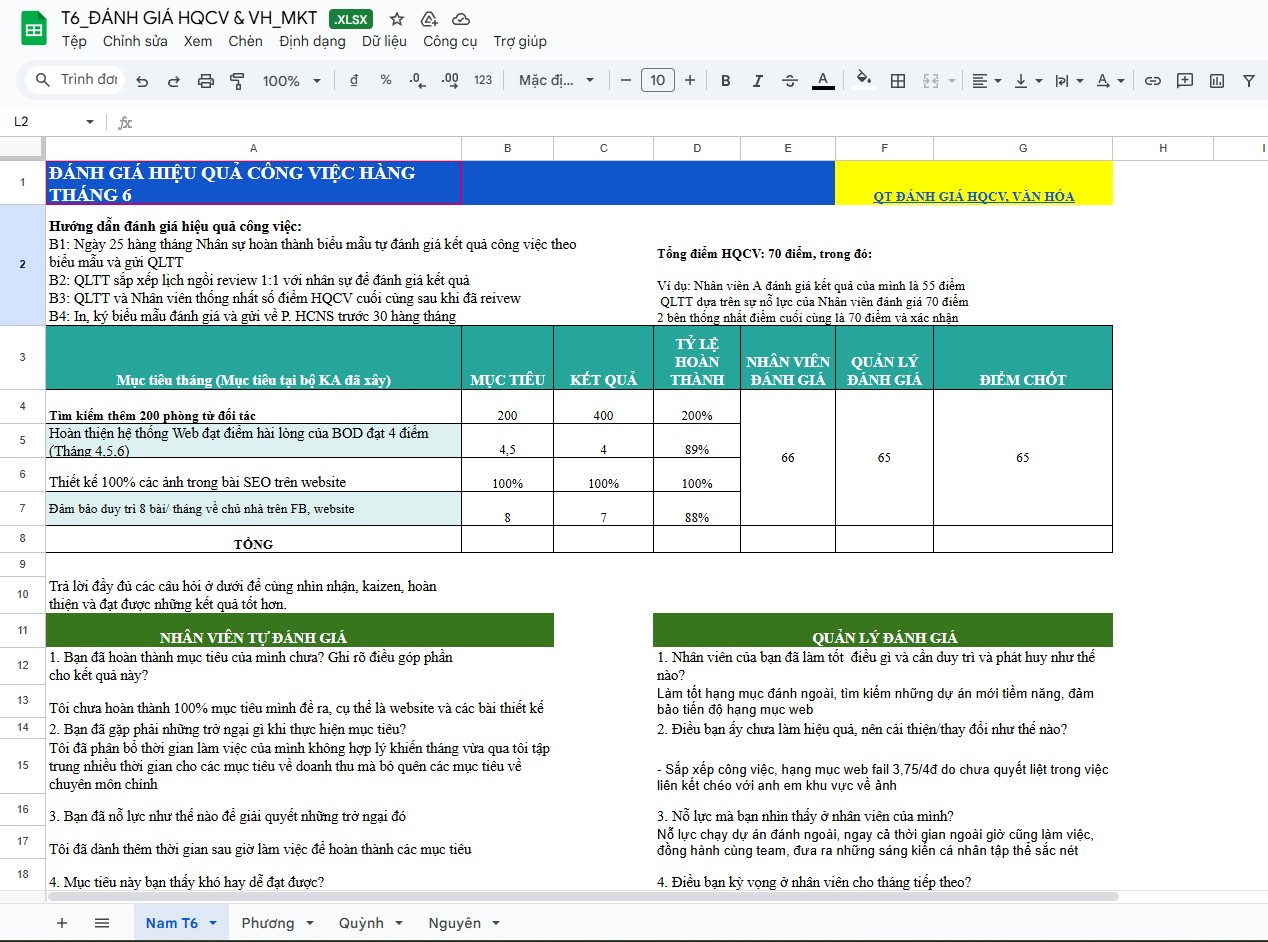Toggle italic text style
Screen dimensions: 1268x942
757,81
